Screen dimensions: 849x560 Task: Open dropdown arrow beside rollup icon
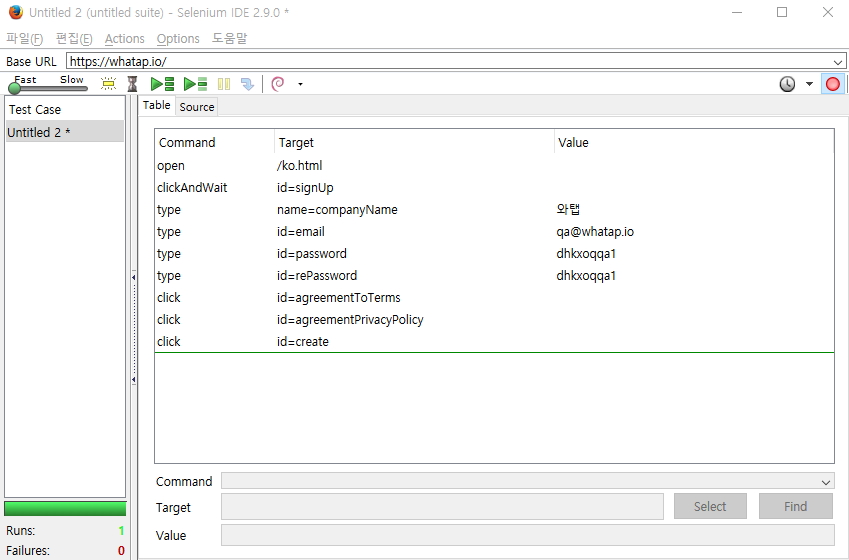(x=301, y=84)
